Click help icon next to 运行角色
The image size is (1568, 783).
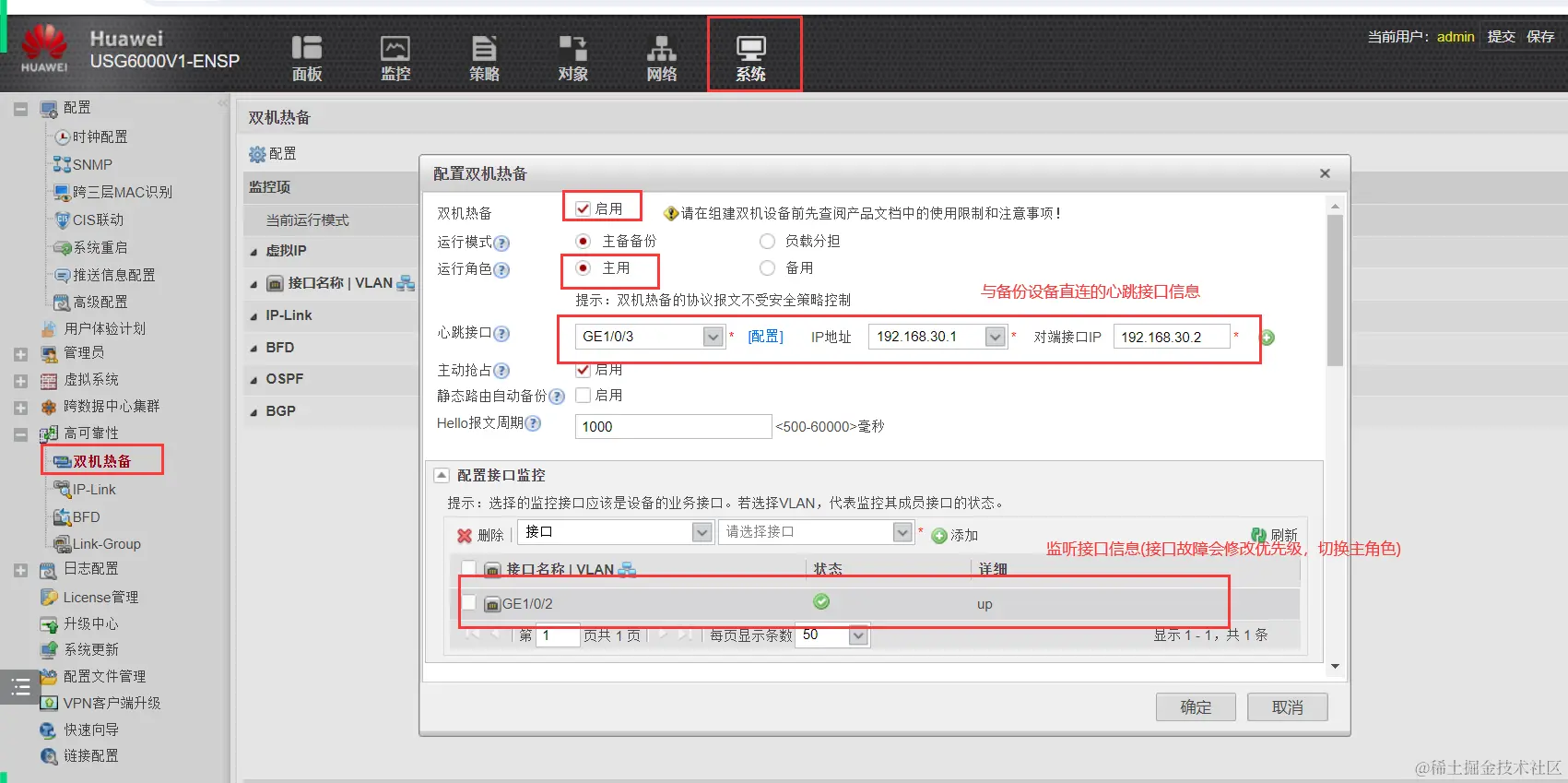[501, 270]
